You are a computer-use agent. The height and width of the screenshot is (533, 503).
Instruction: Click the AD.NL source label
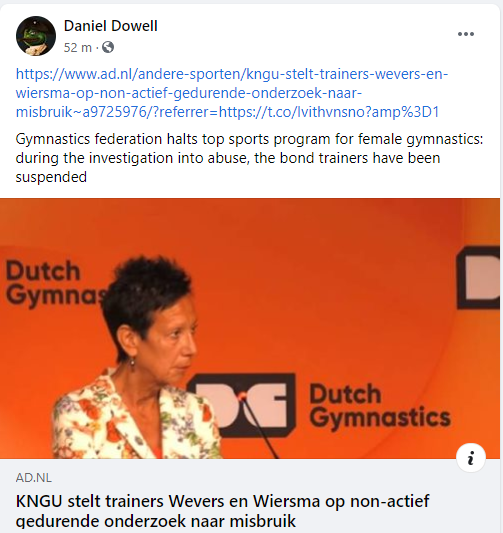[34, 478]
